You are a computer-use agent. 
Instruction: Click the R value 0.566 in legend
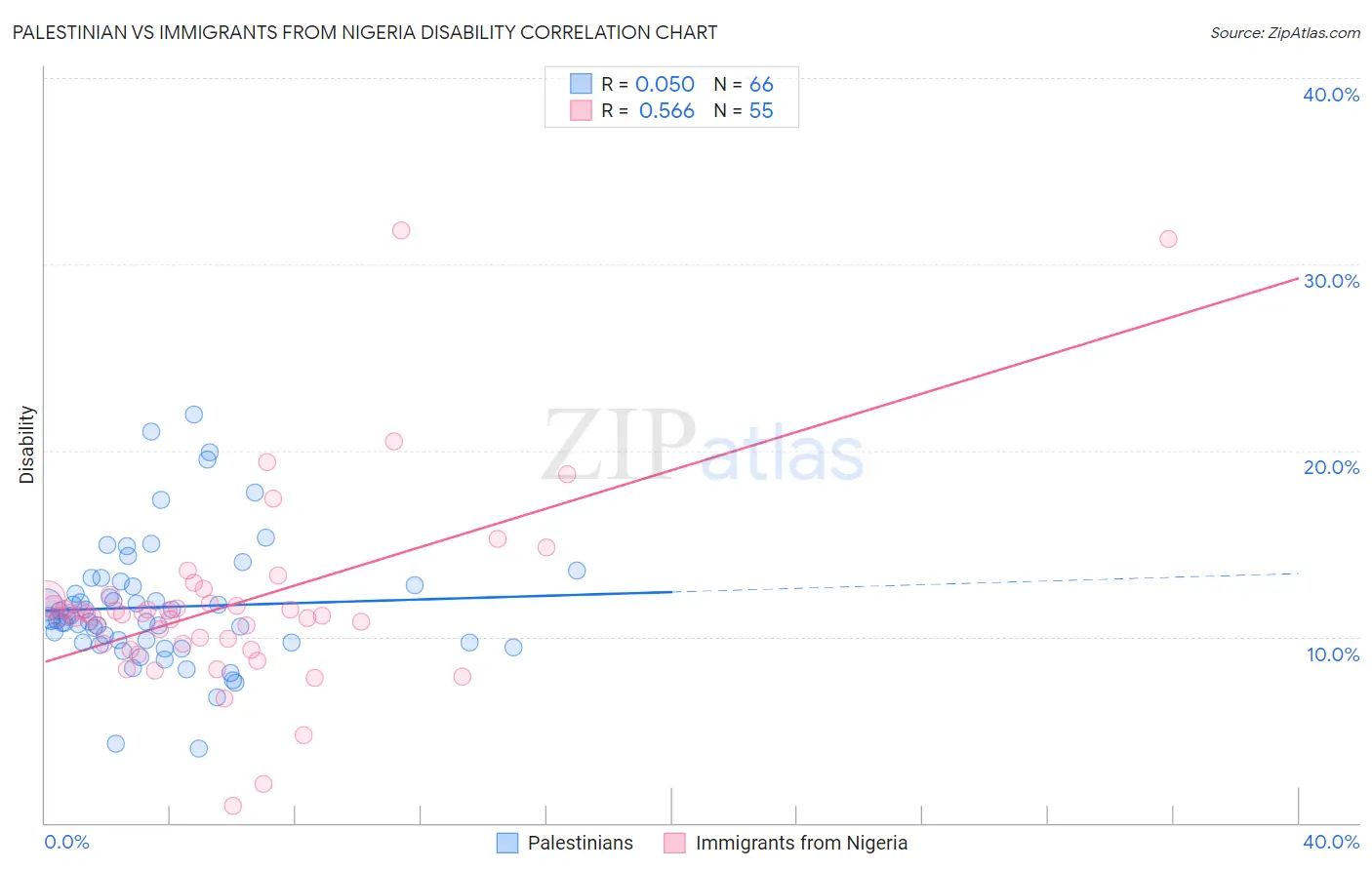[x=666, y=110]
